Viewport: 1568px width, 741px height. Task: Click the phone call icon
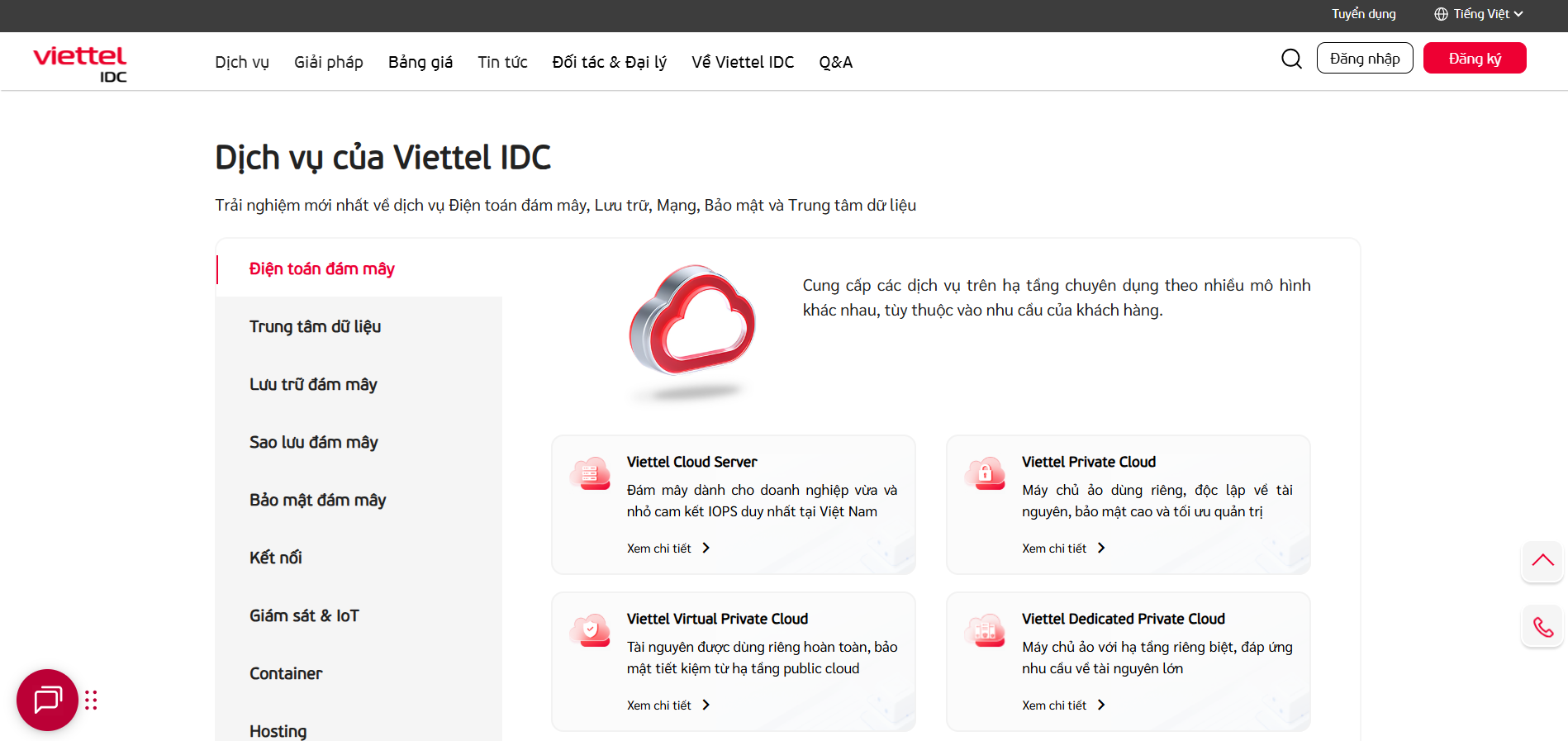pyautogui.click(x=1542, y=627)
